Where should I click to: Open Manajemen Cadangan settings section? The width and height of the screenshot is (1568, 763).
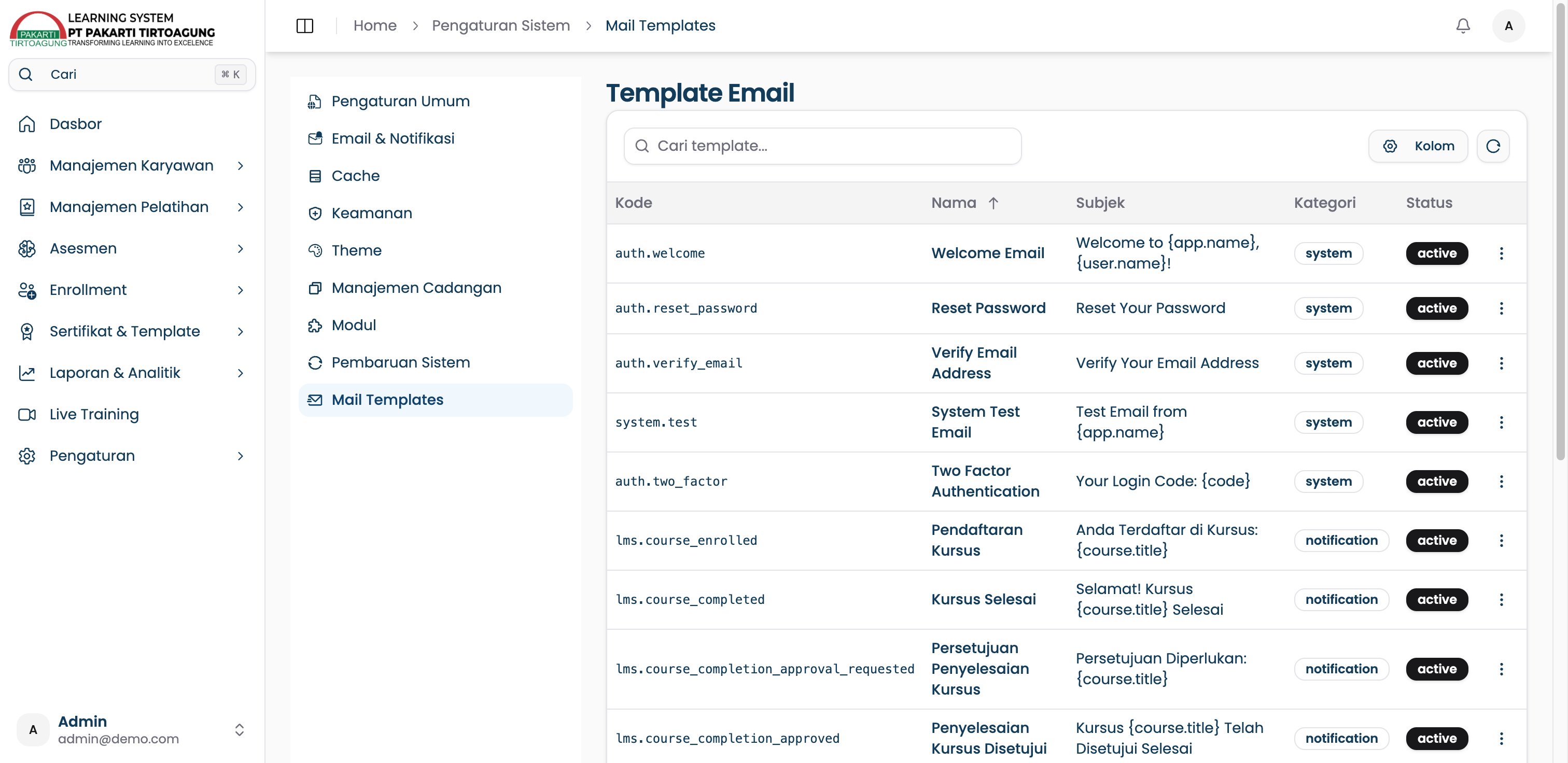pos(435,288)
